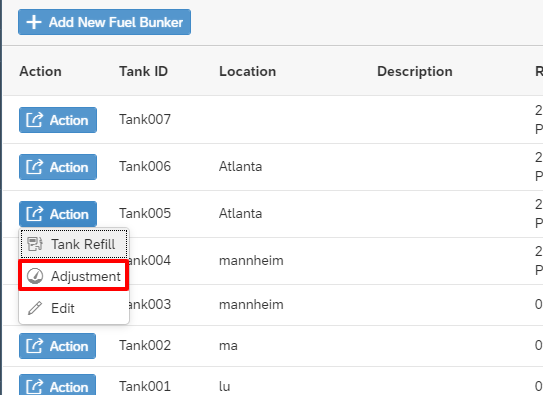
Task: Select the Tank001 cell
Action: pyautogui.click(x=145, y=386)
